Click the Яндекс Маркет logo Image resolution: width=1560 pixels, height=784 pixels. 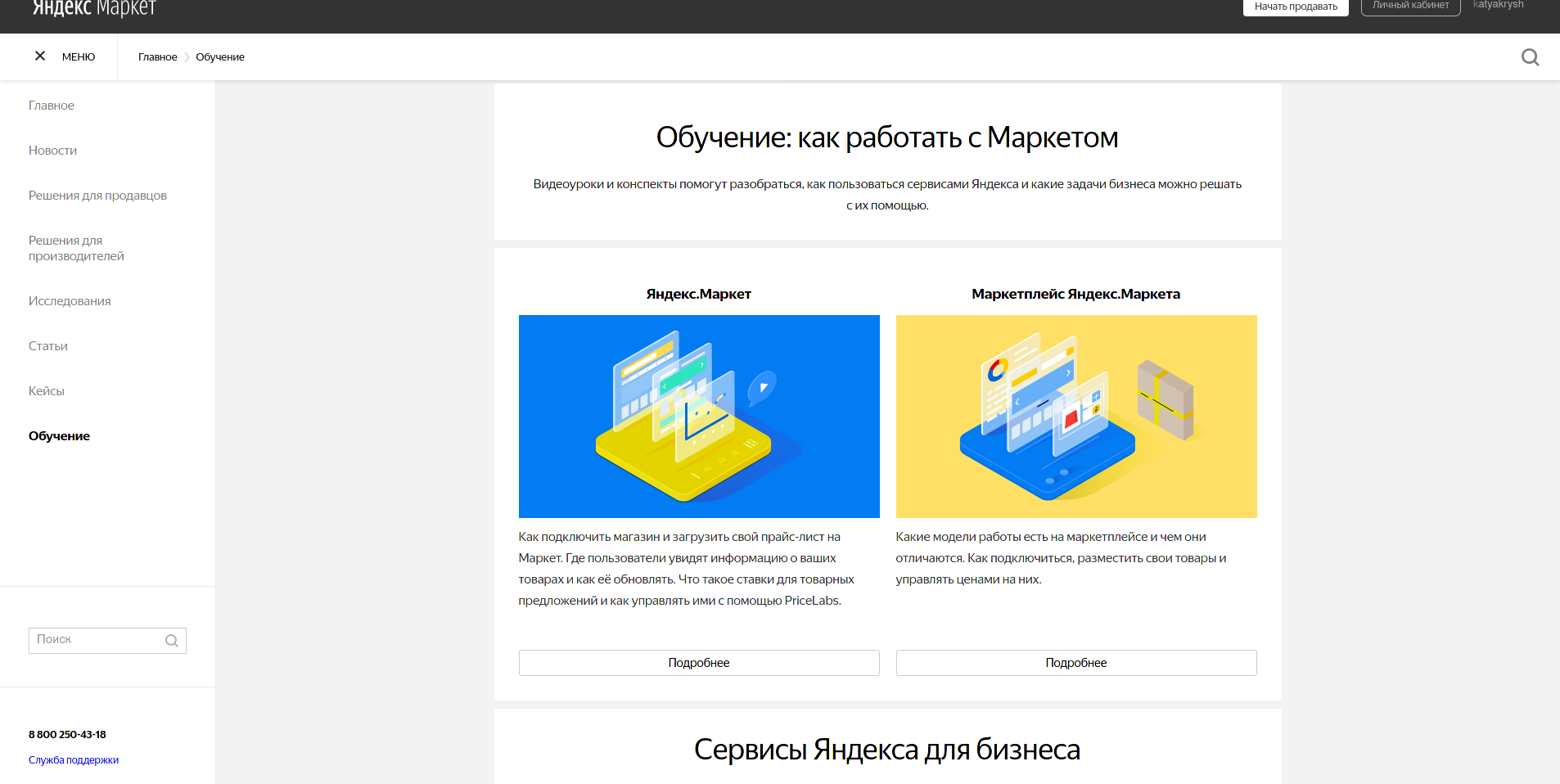click(94, 8)
